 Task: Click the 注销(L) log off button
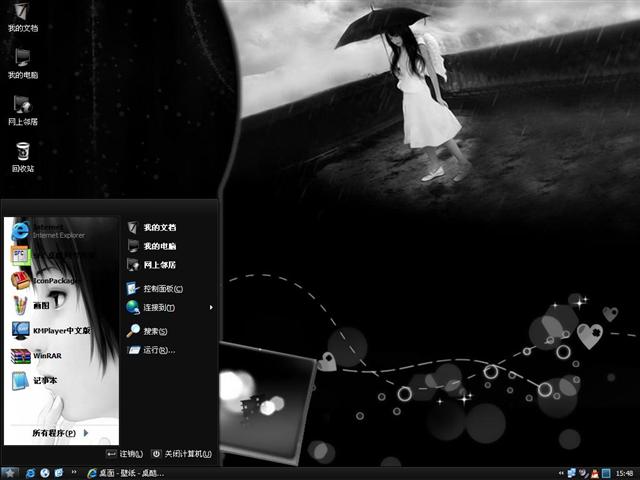click(x=125, y=454)
